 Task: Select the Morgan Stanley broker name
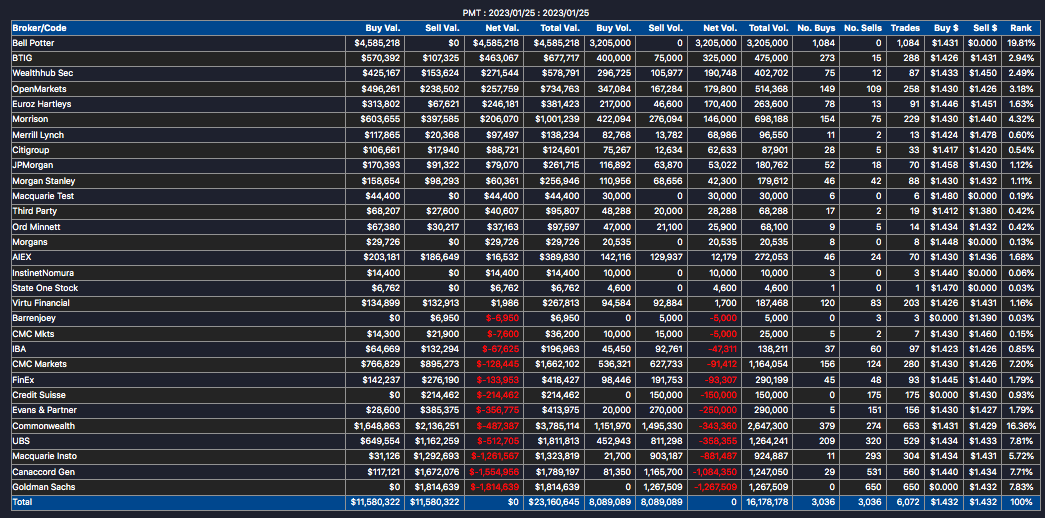click(44, 181)
